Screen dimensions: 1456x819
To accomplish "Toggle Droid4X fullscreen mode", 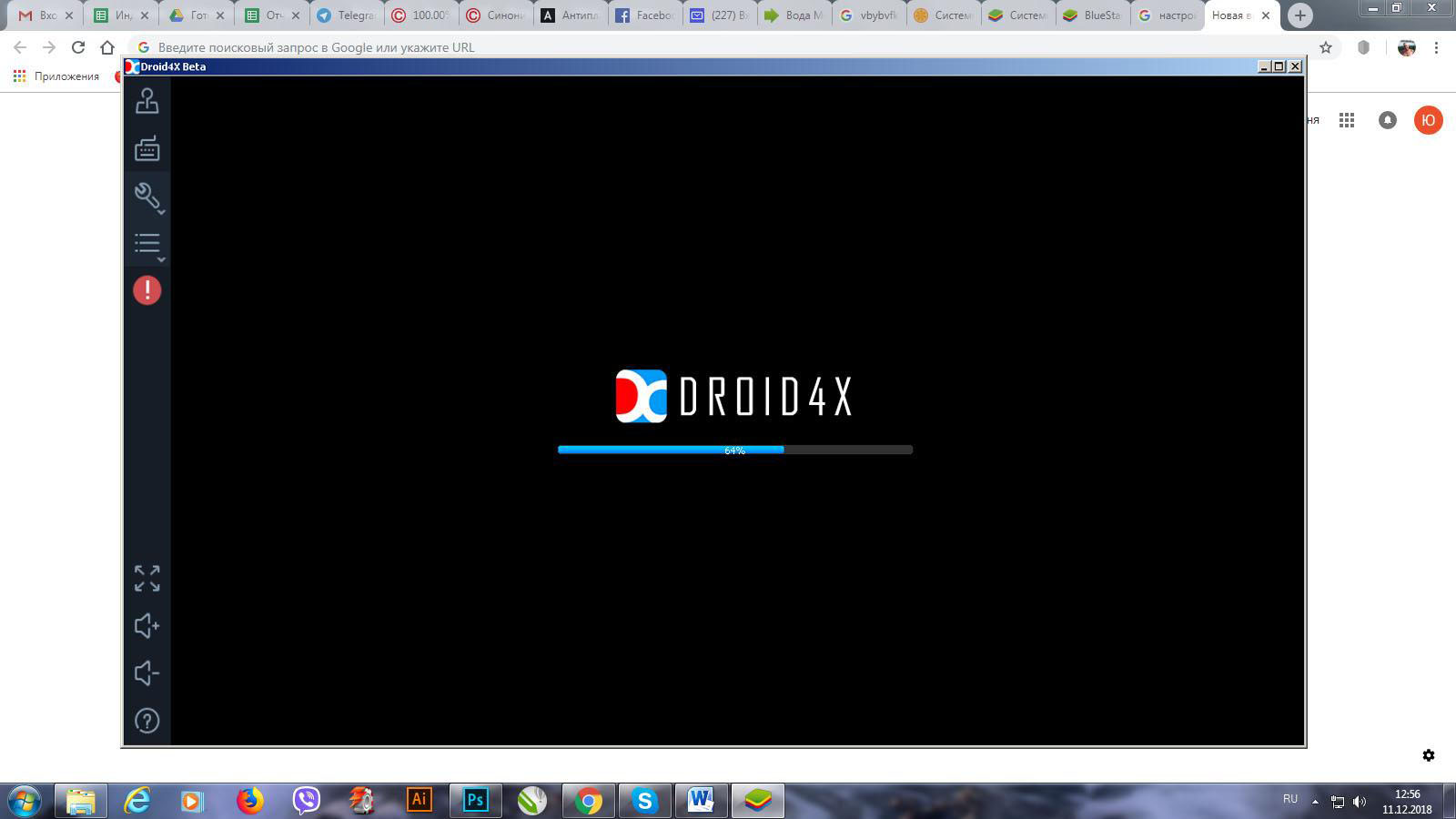I will (147, 578).
